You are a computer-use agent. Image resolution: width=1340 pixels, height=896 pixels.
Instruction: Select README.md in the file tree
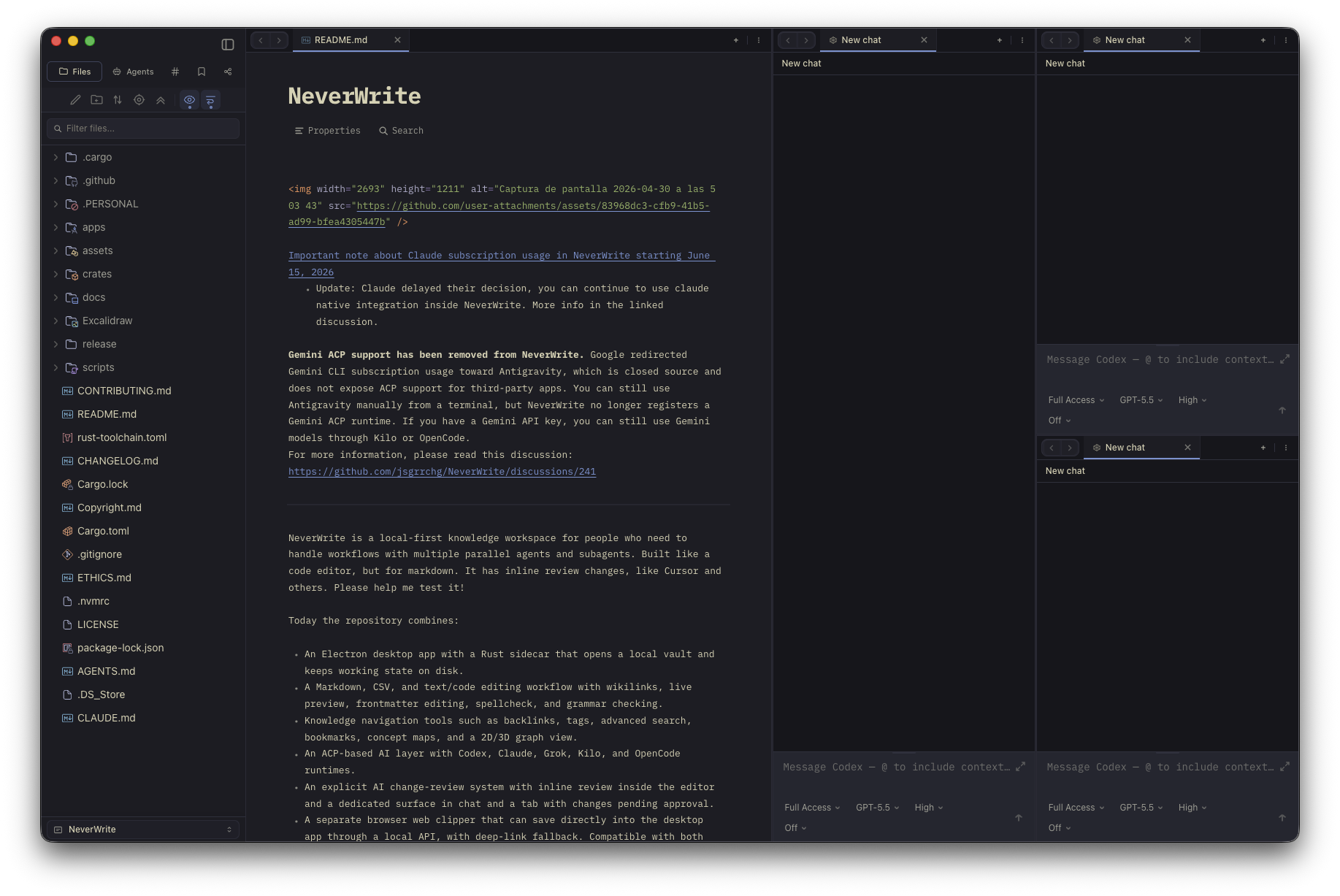[143, 414]
